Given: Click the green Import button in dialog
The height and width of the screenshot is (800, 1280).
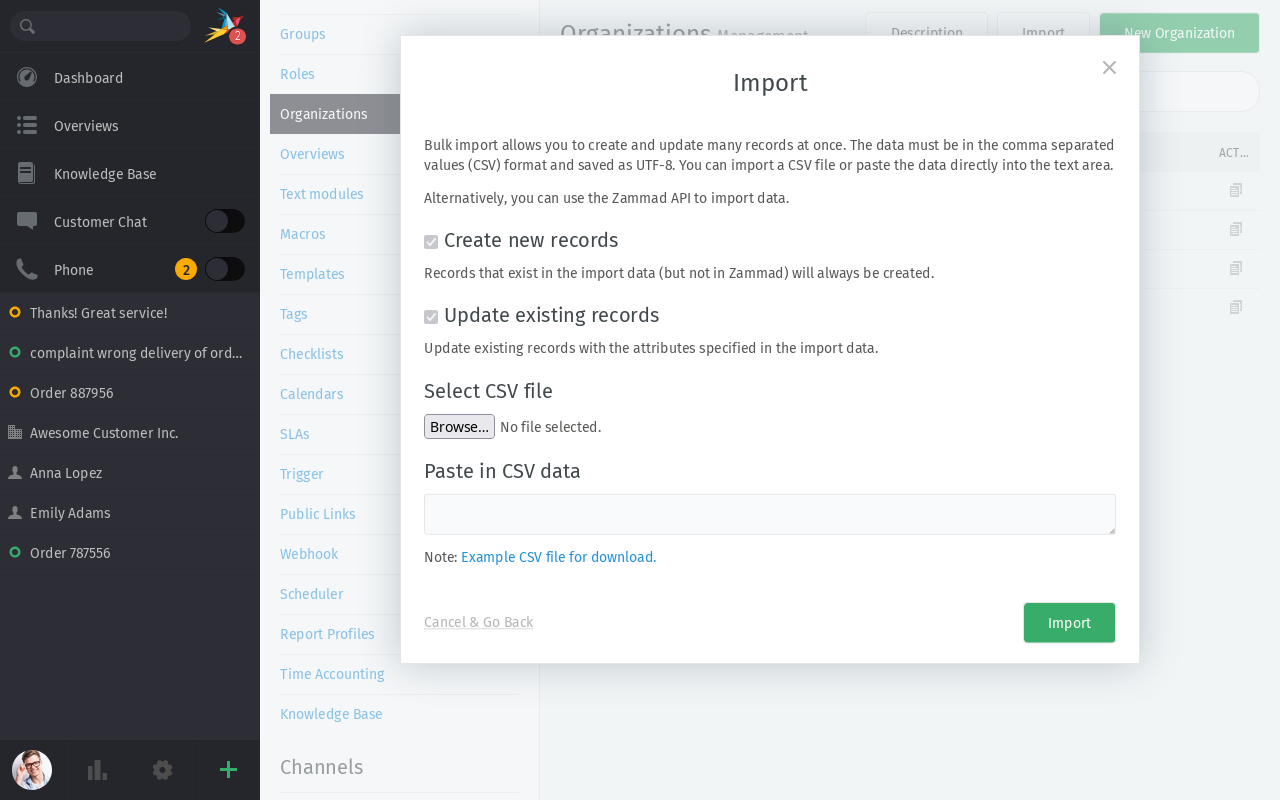Looking at the screenshot, I should 1069,623.
